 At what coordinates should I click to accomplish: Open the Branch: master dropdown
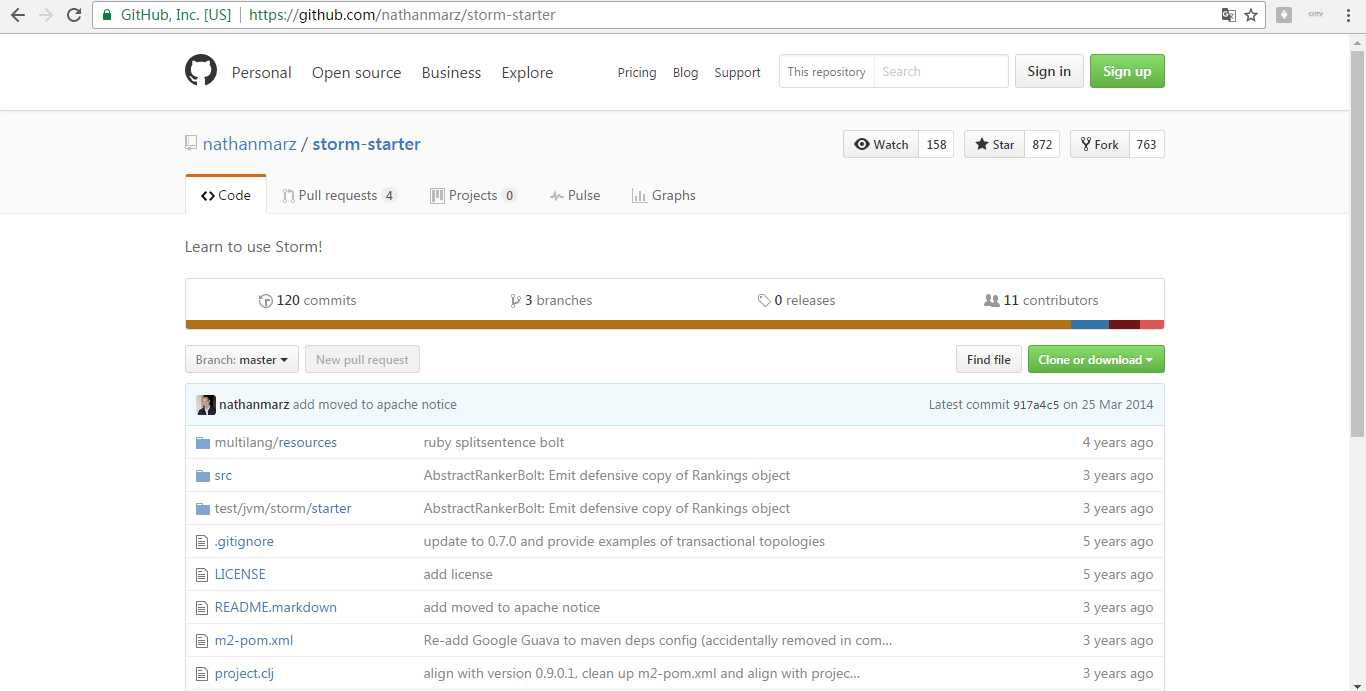point(242,360)
